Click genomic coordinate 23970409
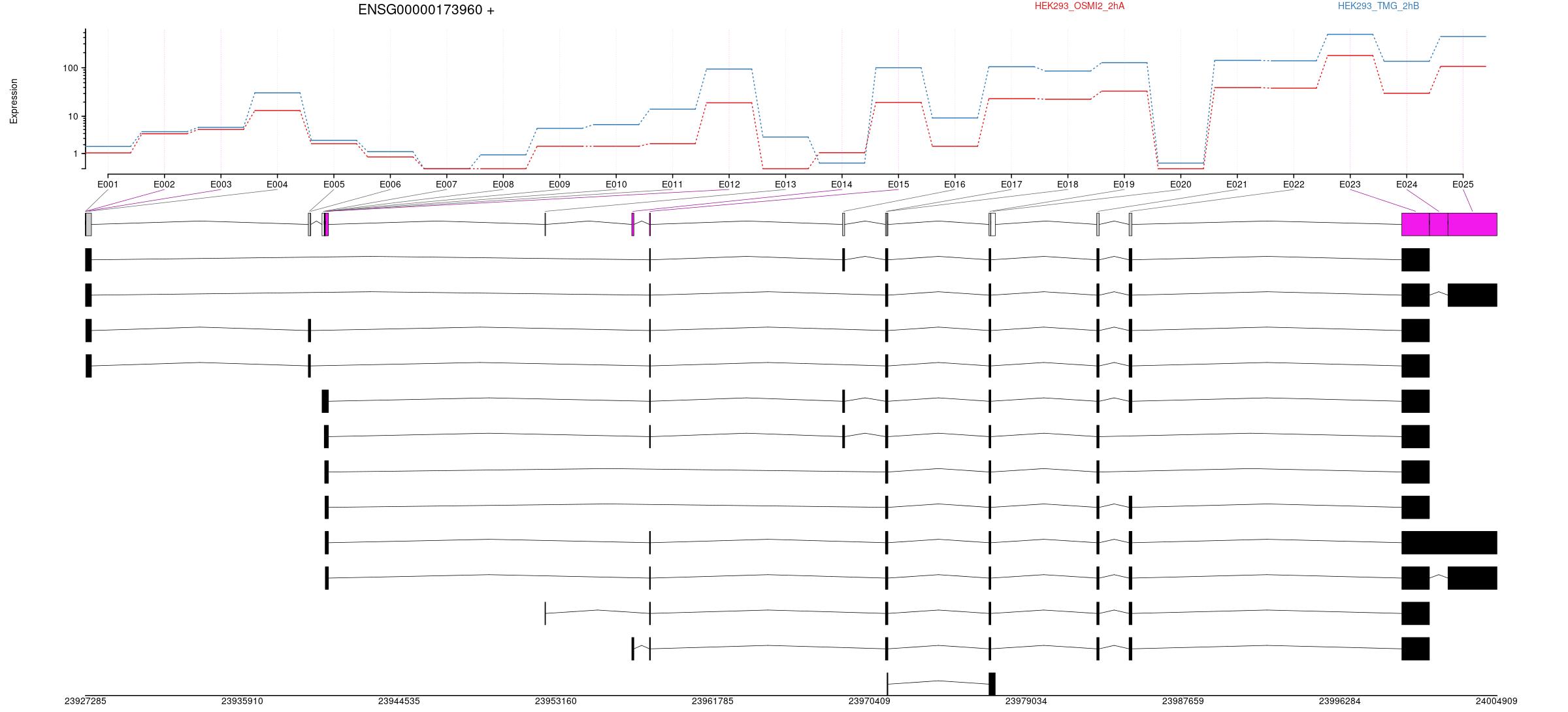 (869, 701)
